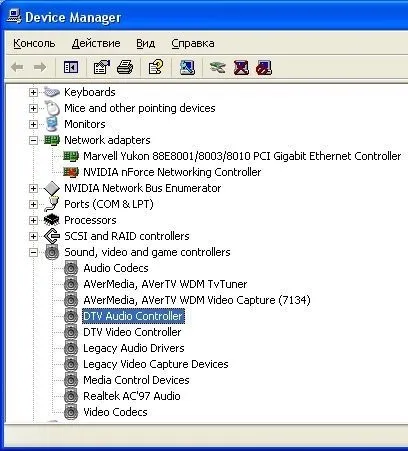Expand the Monitors node
Viewport: 408px width, 451px height.
click(33, 124)
